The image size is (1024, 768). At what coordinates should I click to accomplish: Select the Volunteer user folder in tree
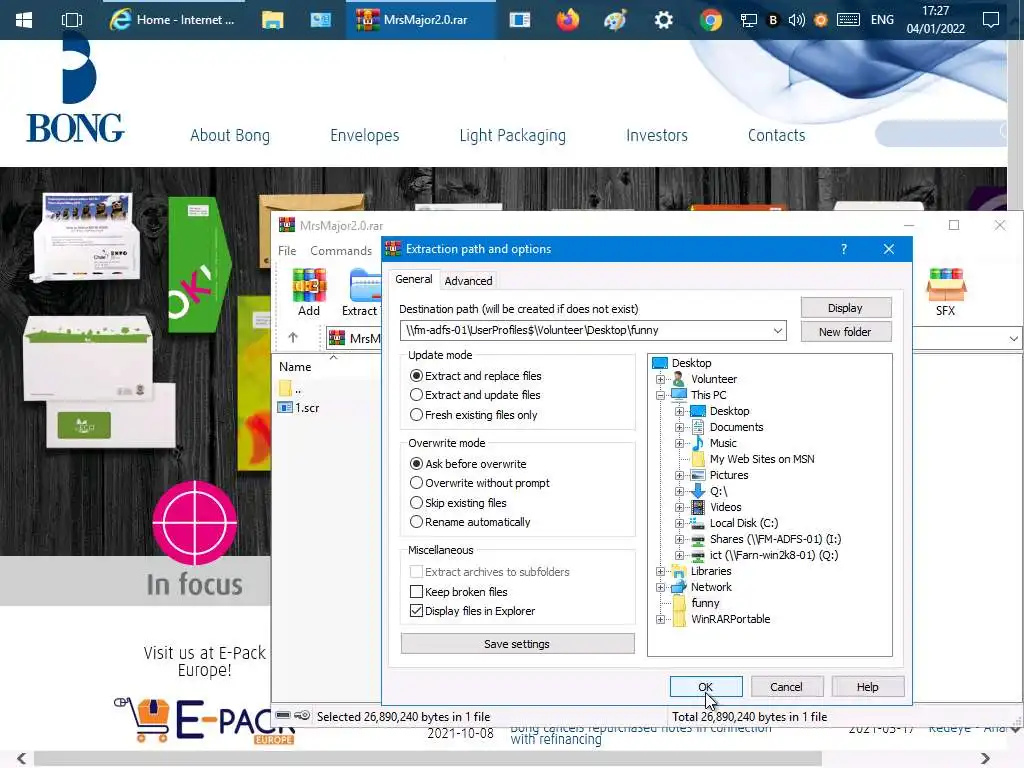tap(714, 379)
